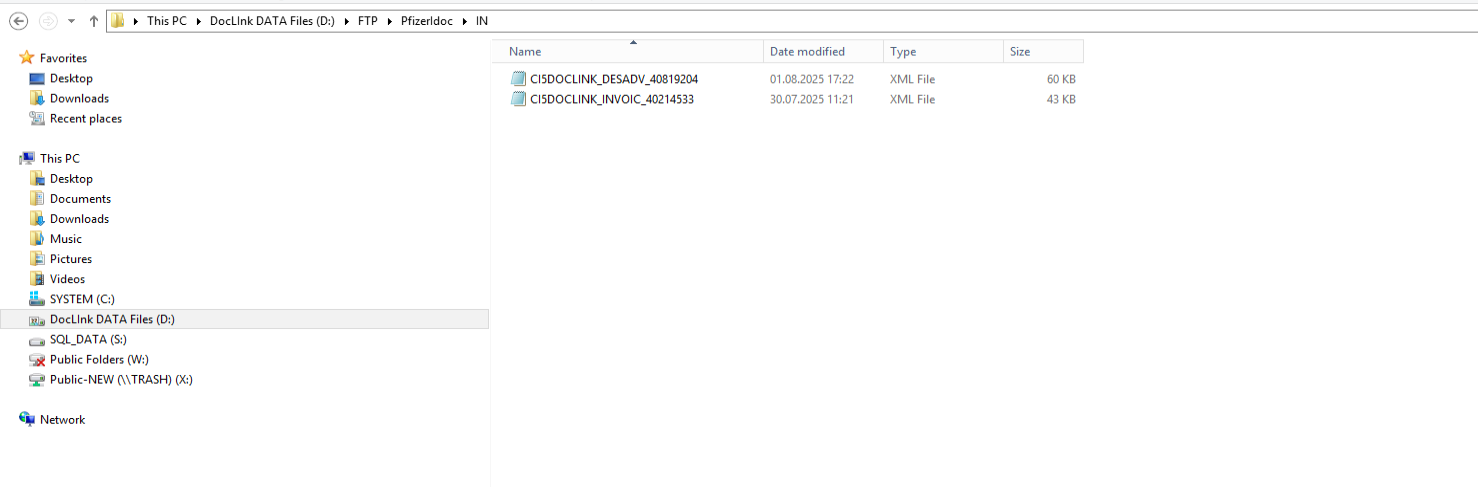The width and height of the screenshot is (1478, 487).
Task: Click Public-NEW (\\TRASH) (X:) drive icon
Action: 37,379
